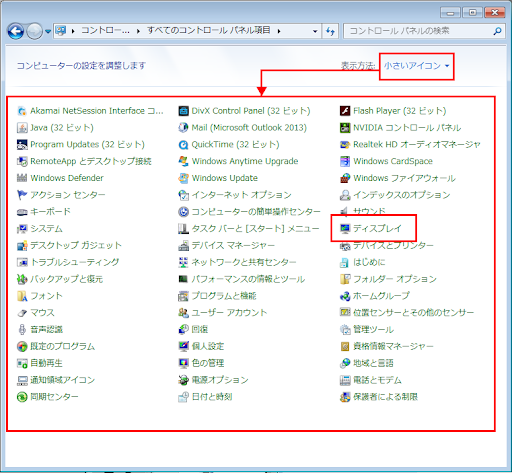Refresh the control panel view

[x=330, y=31]
